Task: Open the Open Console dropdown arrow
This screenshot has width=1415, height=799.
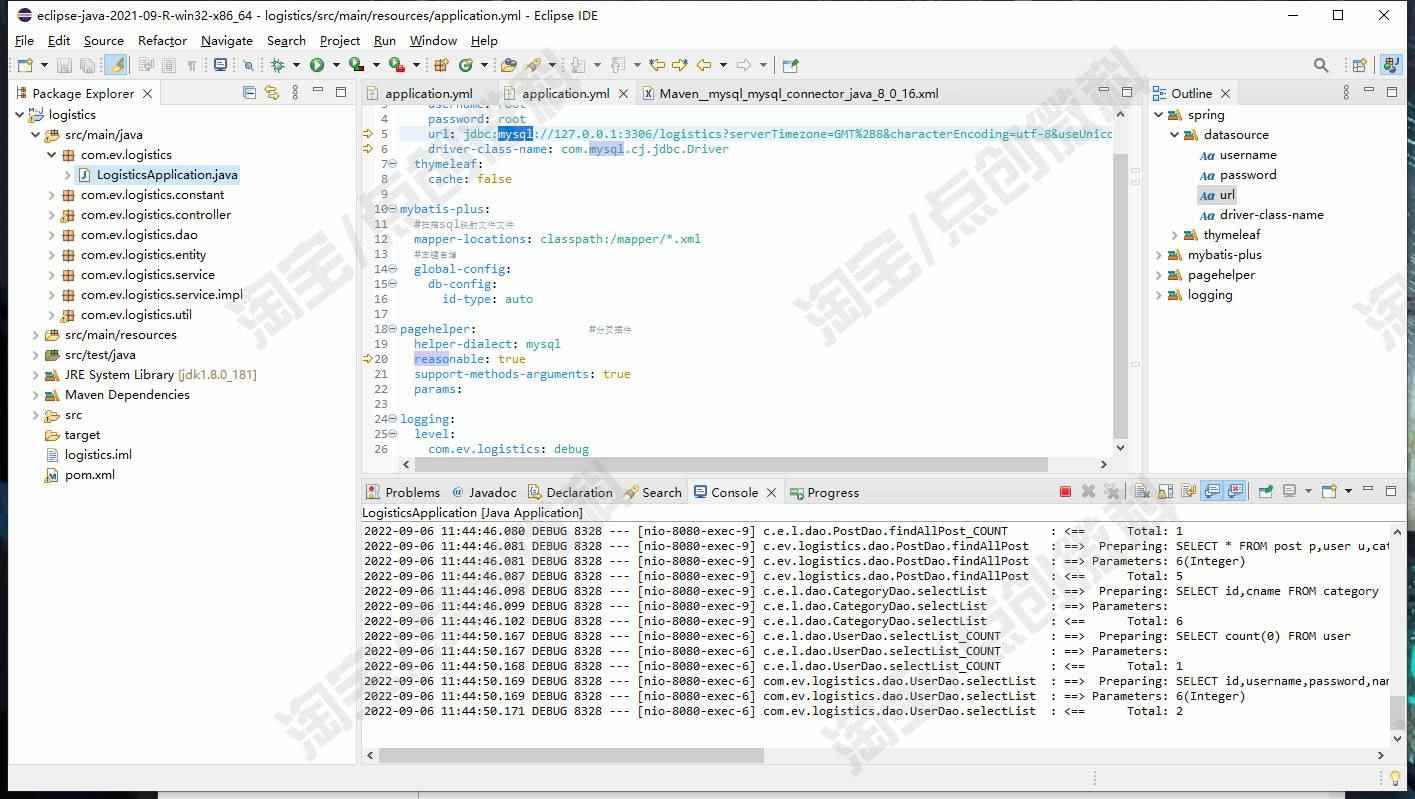Action: 1348,492
